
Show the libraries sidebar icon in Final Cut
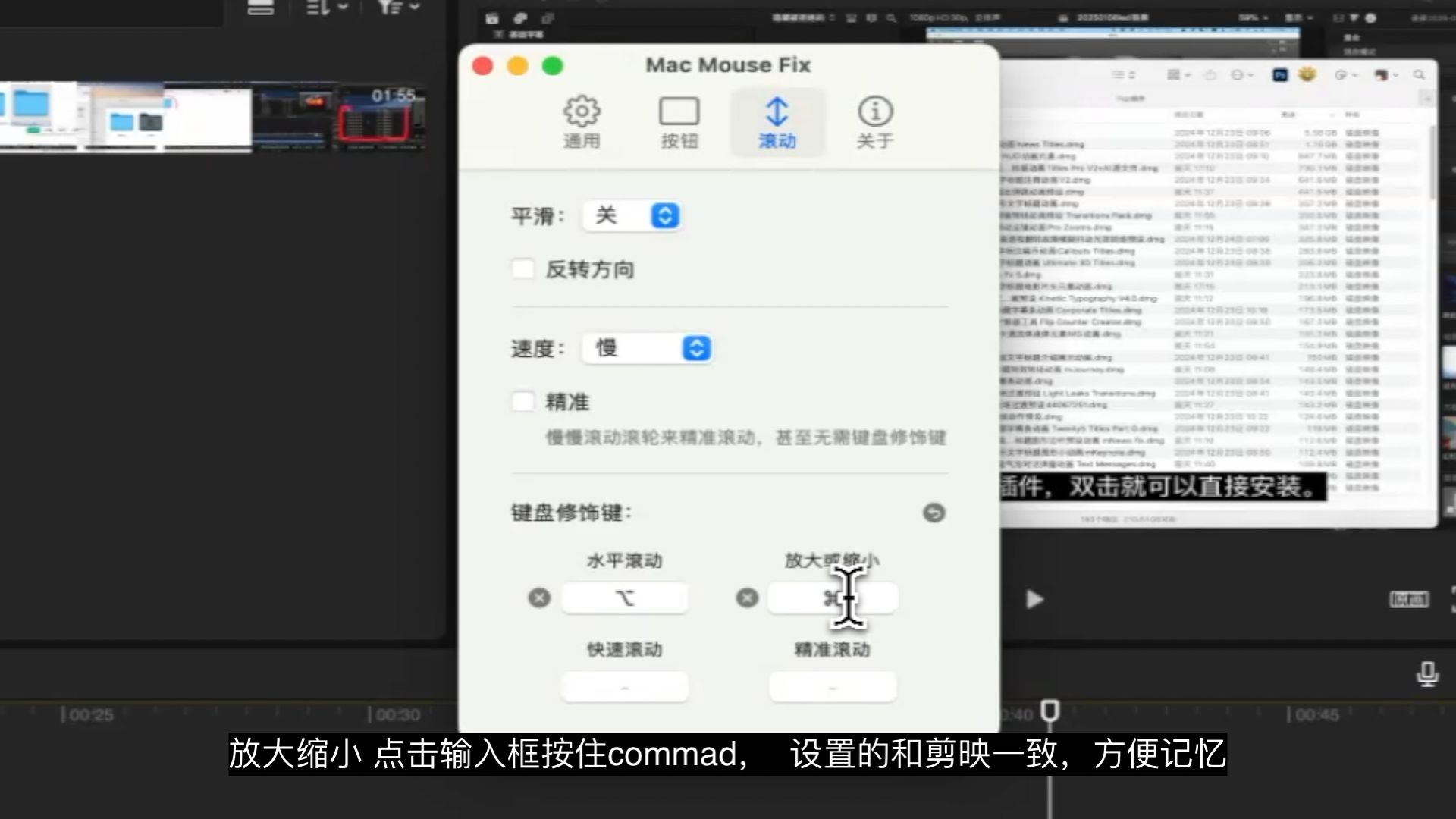491,18
